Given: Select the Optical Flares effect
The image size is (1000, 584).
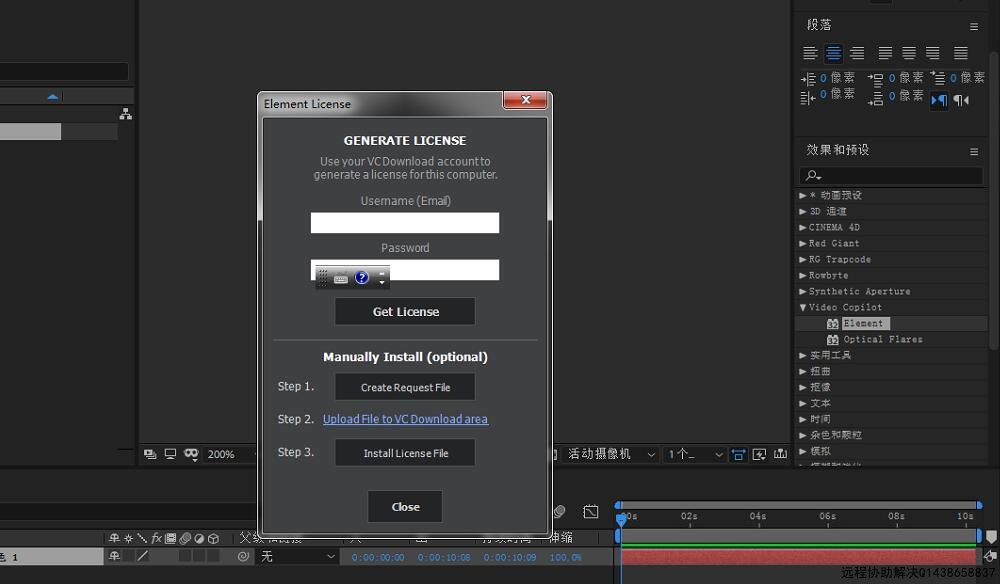Looking at the screenshot, I should (x=883, y=339).
